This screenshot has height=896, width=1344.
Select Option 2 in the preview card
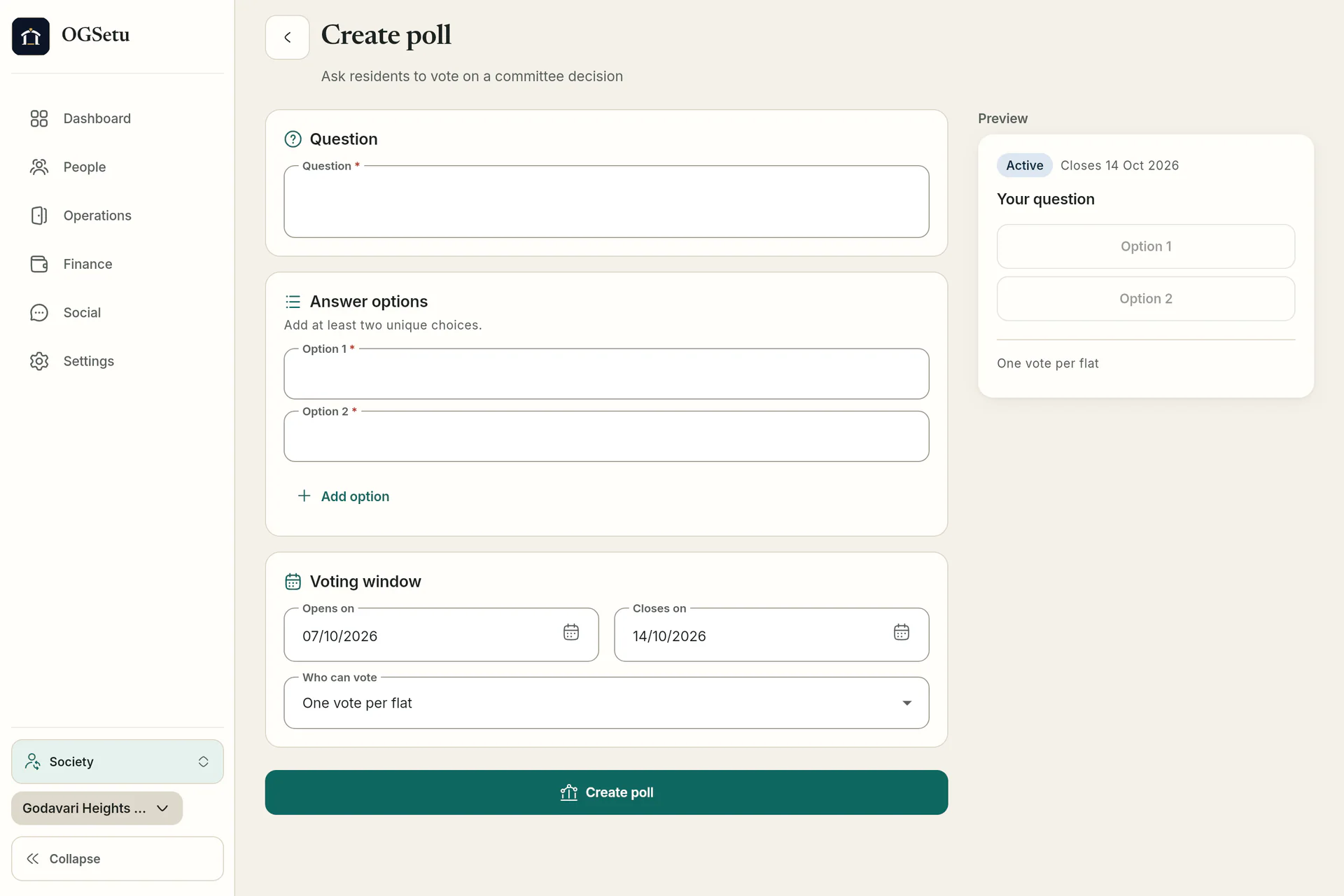pos(1146,299)
